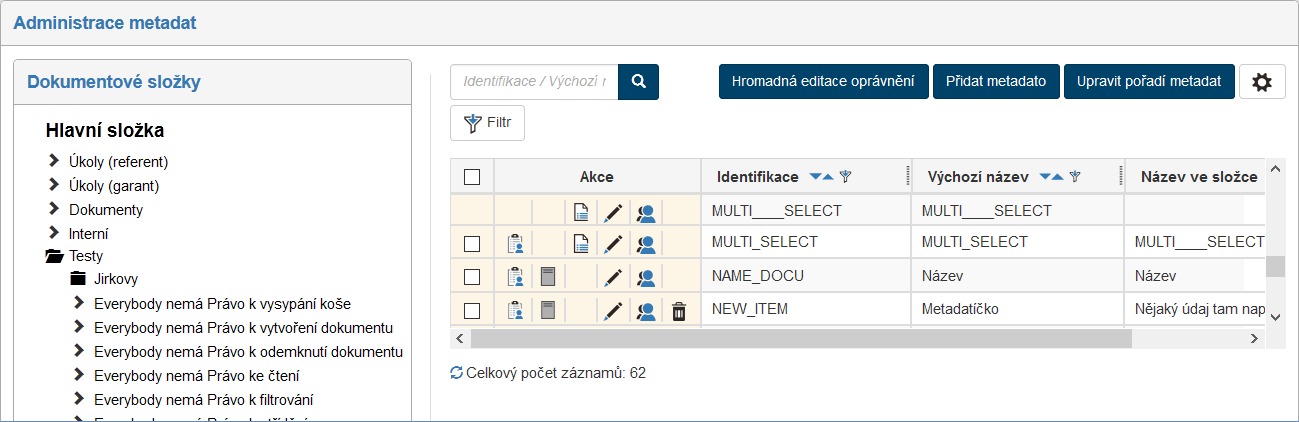Viewport: 1299px width, 422px height.
Task: Collapse the Testy folder
Action: coord(54,256)
